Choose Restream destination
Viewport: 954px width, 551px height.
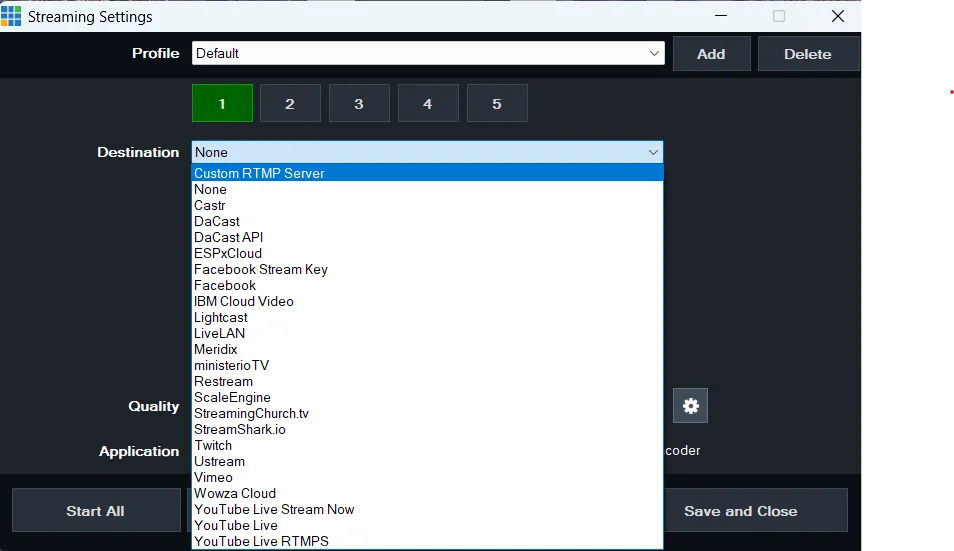pos(427,381)
